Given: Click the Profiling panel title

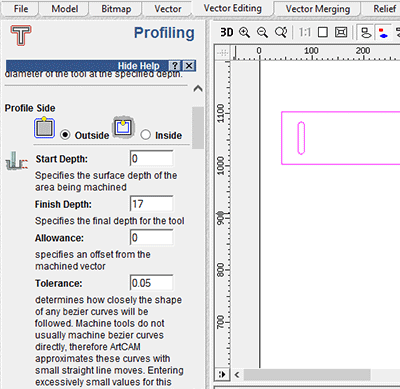Looking at the screenshot, I should click(x=164, y=33).
